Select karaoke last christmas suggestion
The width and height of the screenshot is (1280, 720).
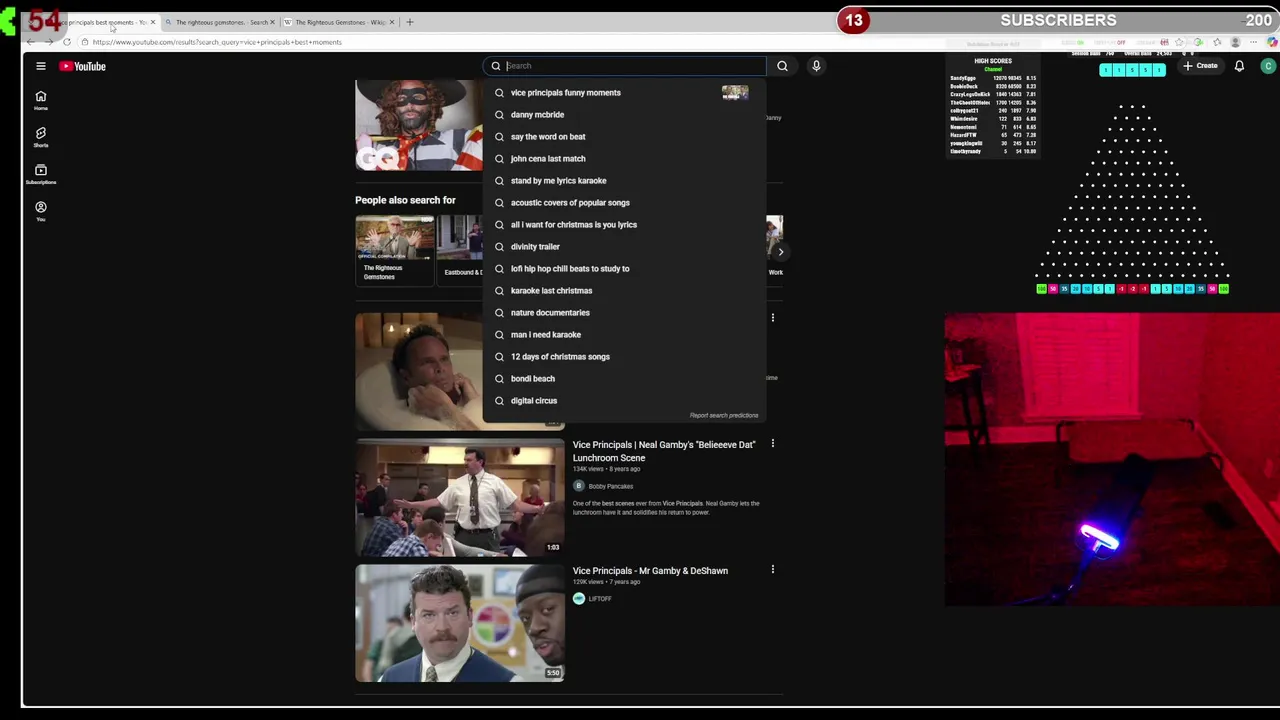[x=625, y=290]
